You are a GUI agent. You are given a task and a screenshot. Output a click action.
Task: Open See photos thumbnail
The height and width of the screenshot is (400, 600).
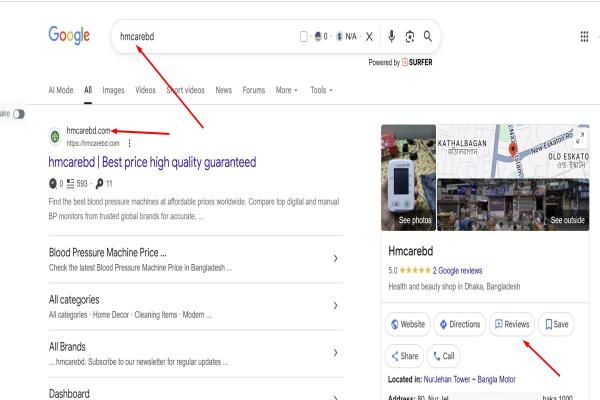(x=408, y=178)
